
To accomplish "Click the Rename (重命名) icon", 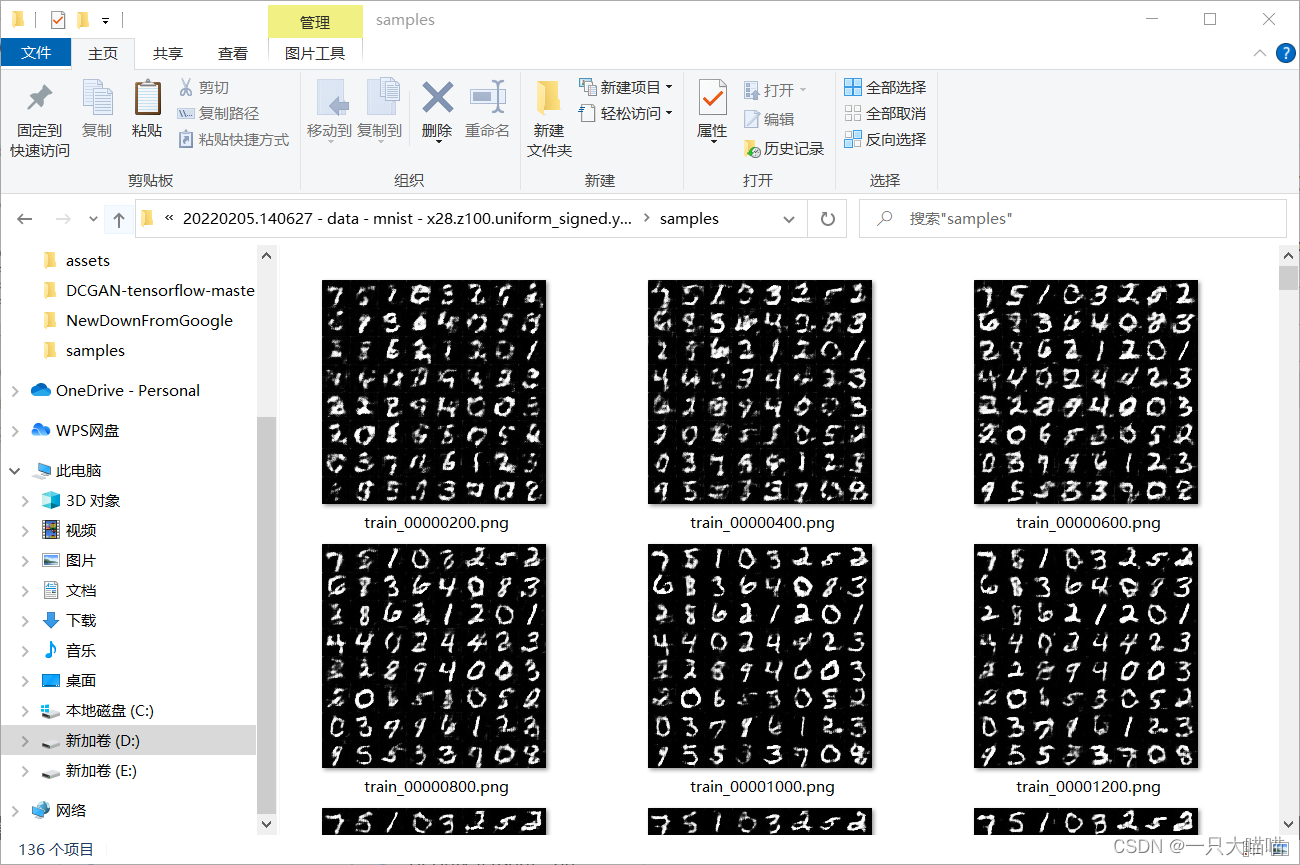I will (x=487, y=99).
